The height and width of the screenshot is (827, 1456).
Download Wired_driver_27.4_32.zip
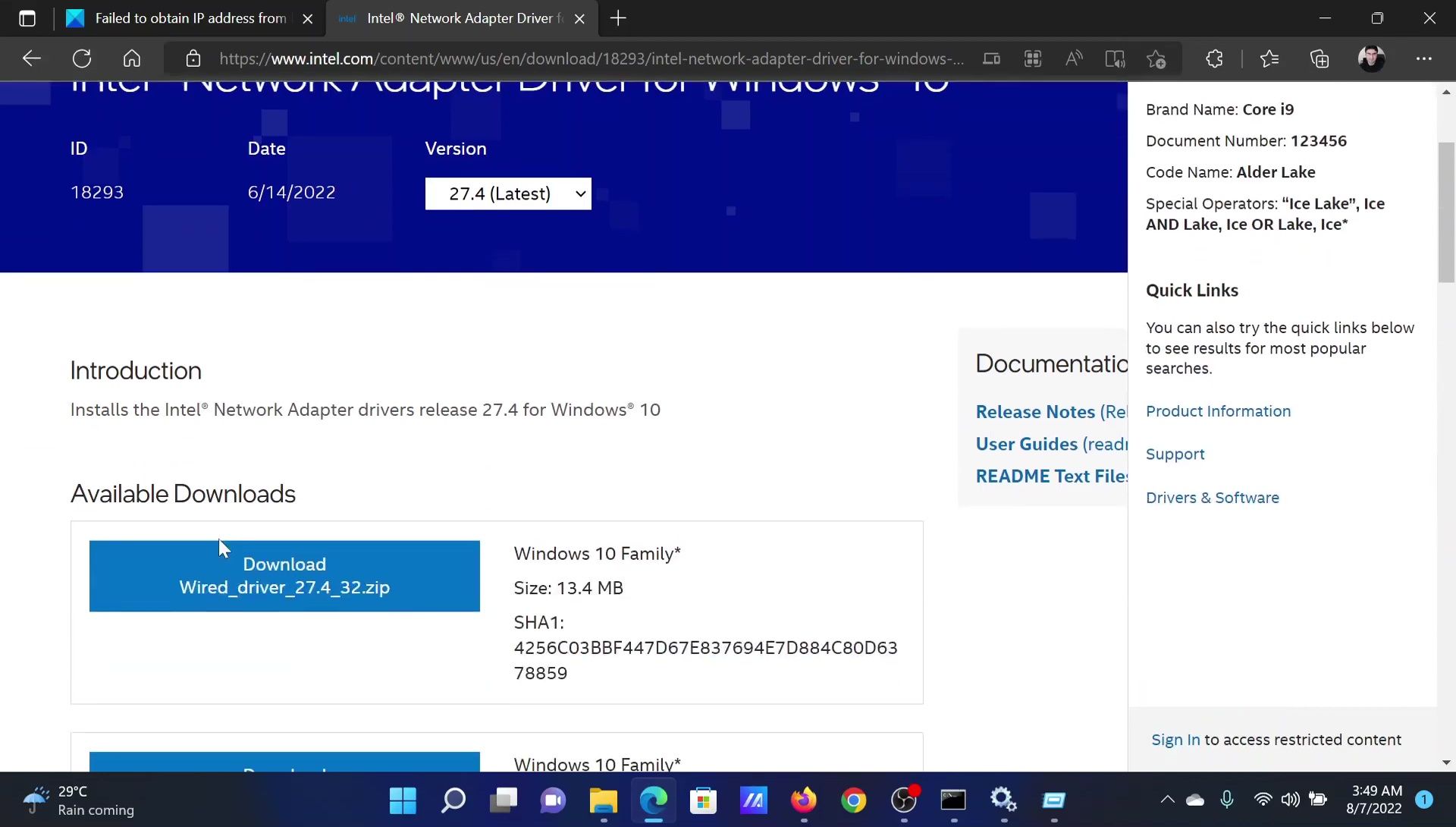coord(284,576)
